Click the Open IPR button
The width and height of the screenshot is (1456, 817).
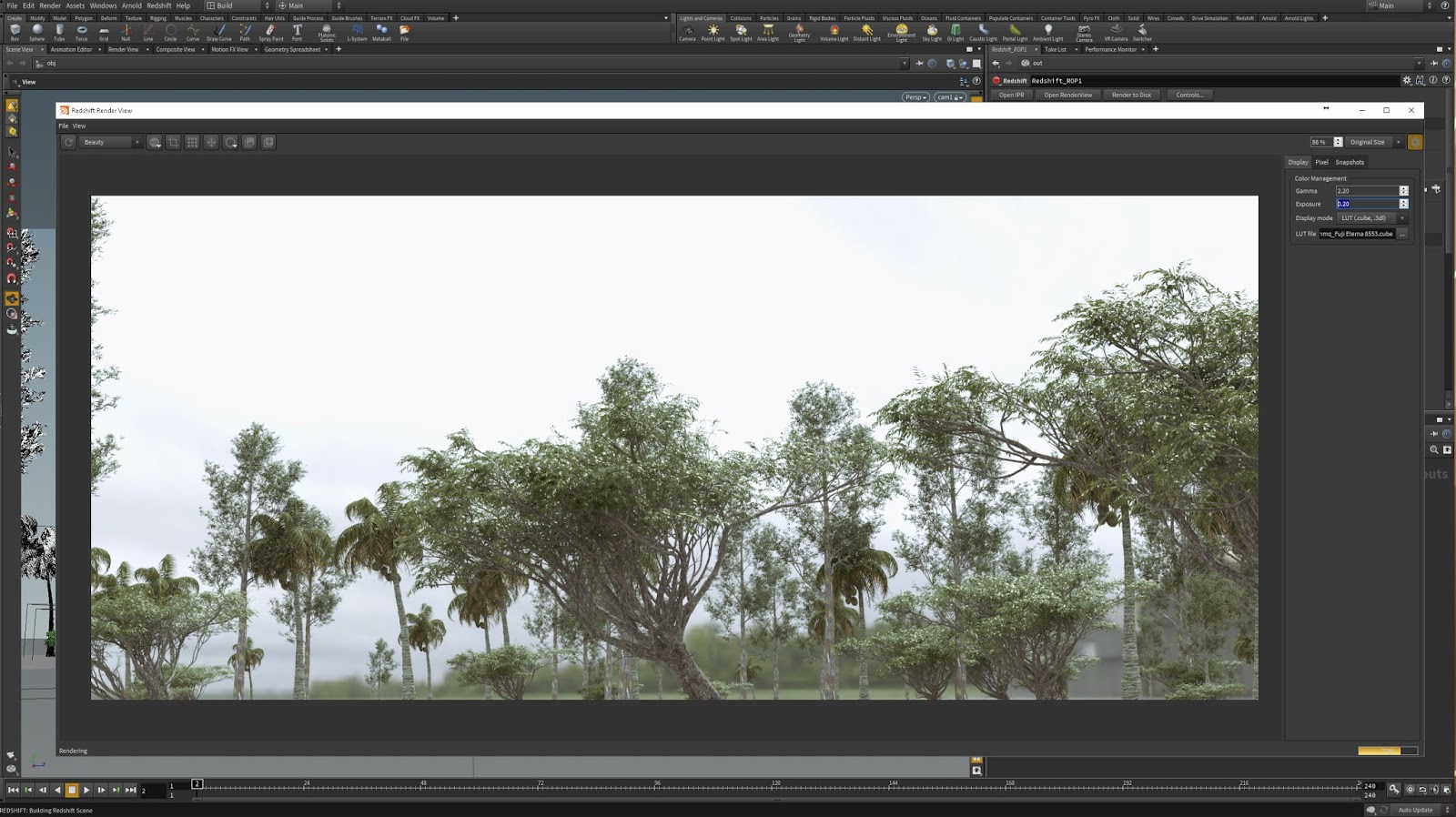click(x=1012, y=95)
